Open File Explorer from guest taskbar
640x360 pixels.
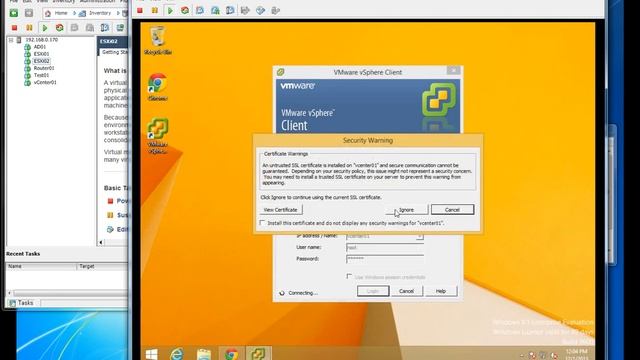[204, 354]
